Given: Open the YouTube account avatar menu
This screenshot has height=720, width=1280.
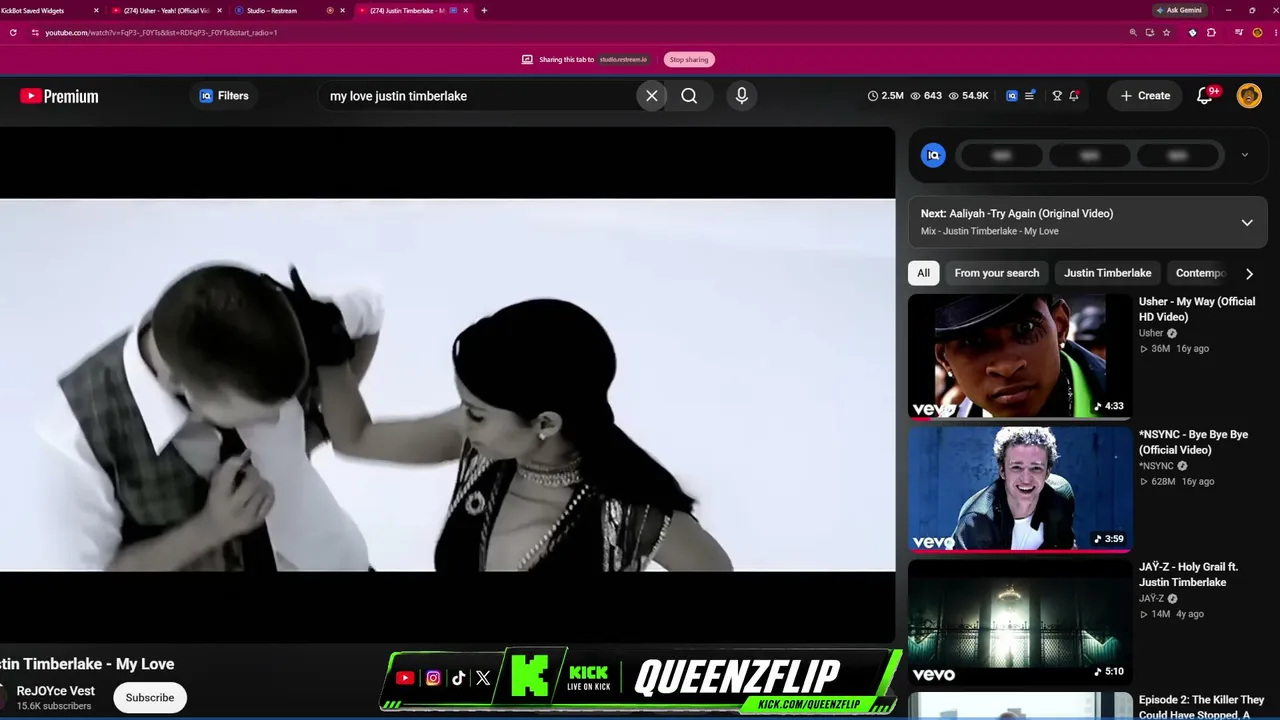Looking at the screenshot, I should 1249,96.
